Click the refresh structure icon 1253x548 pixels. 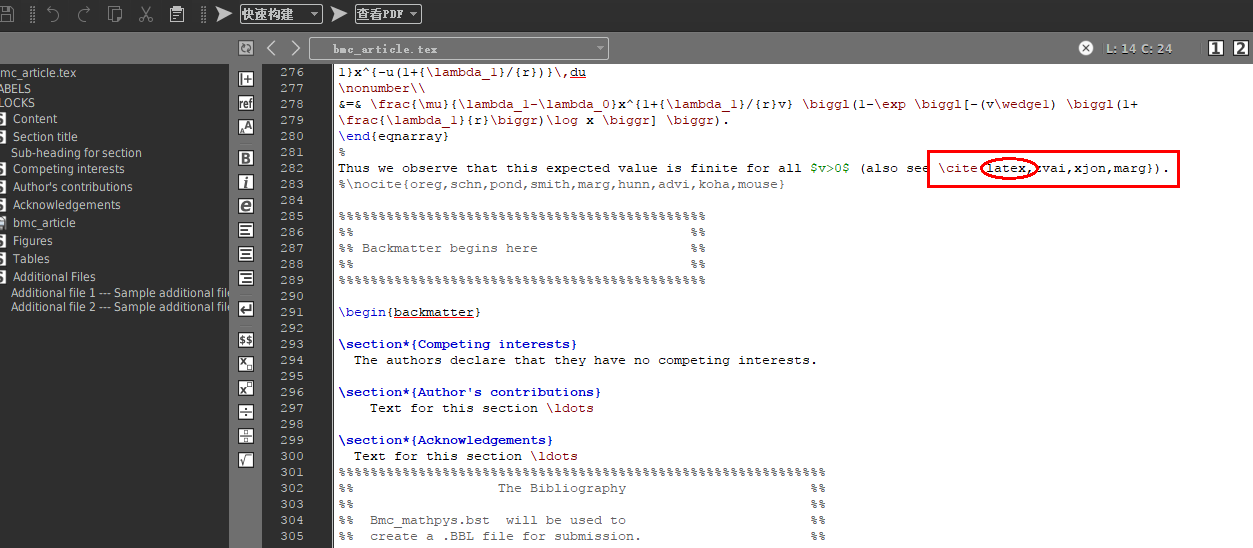pos(246,48)
